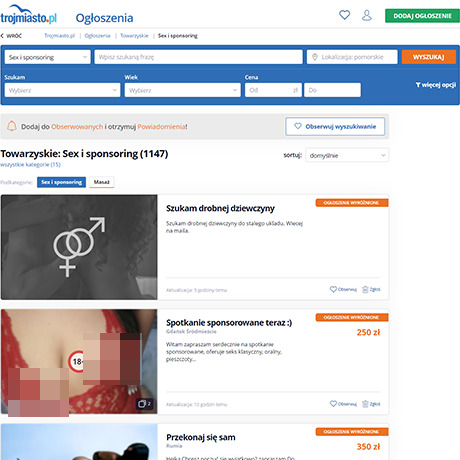Click the bell notification icon
This screenshot has height=460, width=460.
click(x=12, y=126)
